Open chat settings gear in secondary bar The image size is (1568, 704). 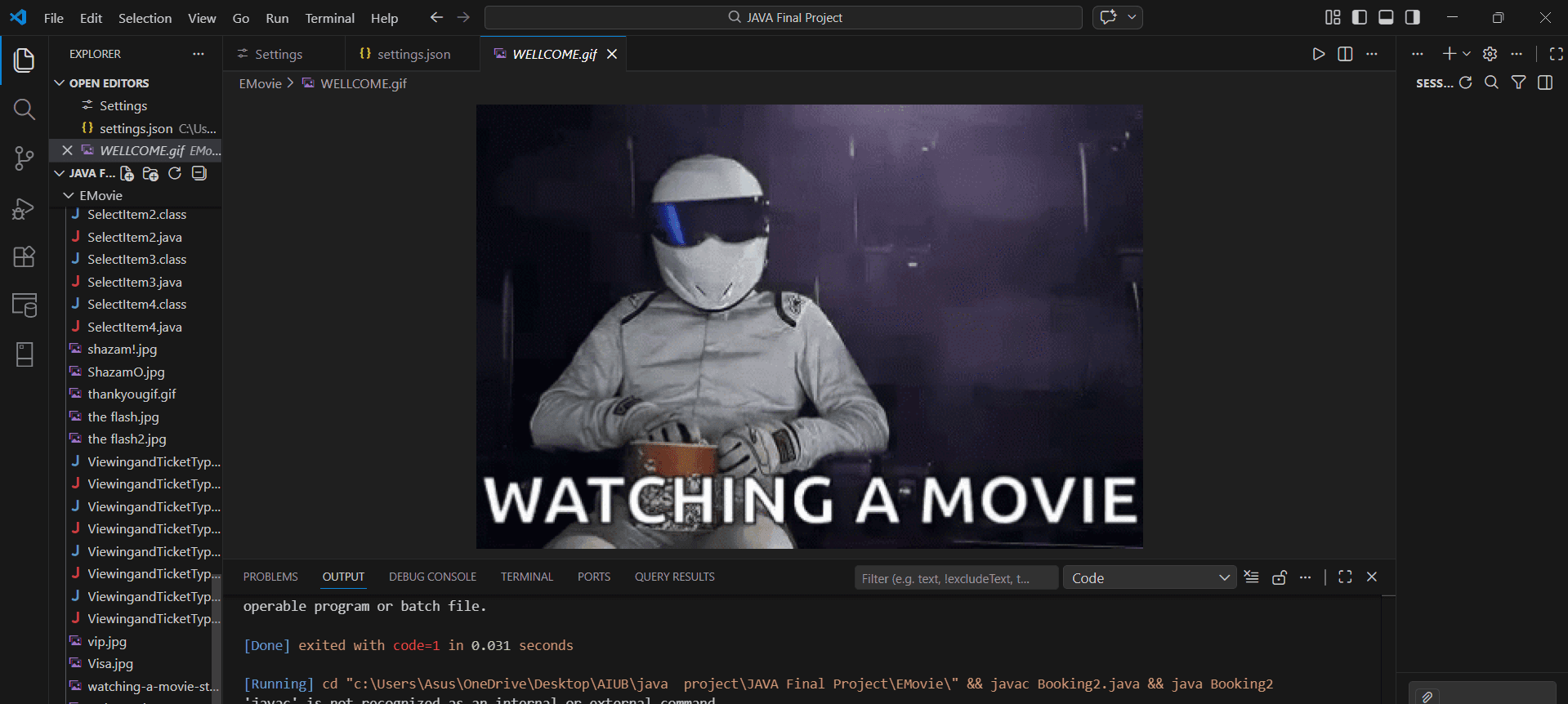point(1490,53)
